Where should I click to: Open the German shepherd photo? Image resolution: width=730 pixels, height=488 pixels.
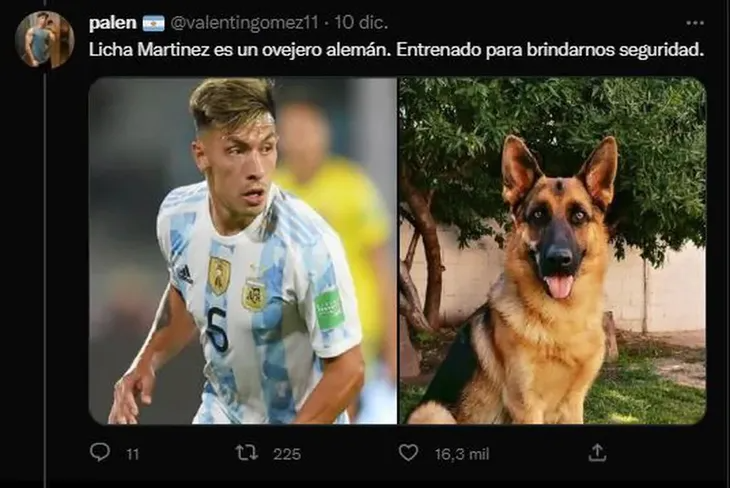pos(553,251)
